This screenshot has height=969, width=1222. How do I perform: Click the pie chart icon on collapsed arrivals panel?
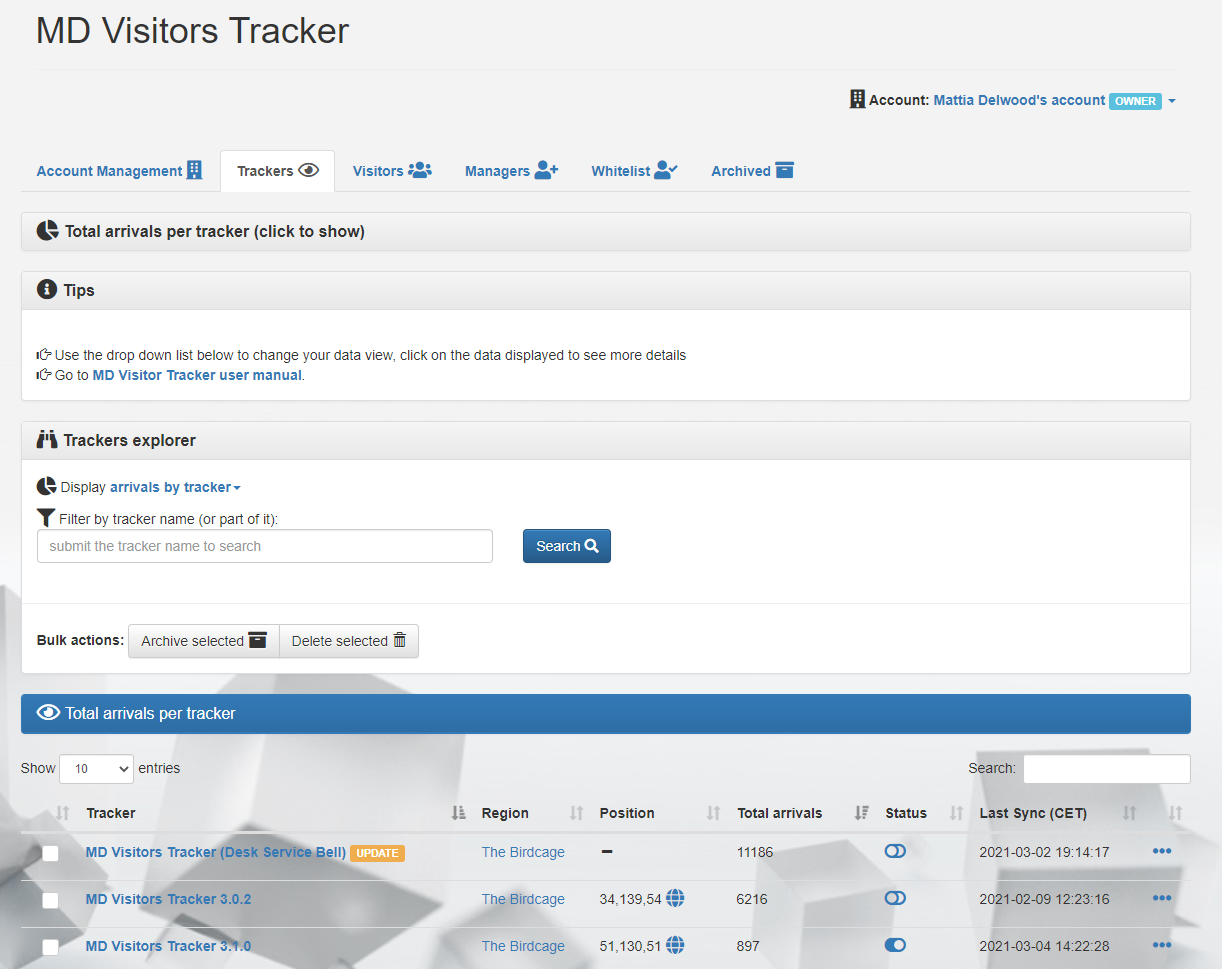(47, 230)
